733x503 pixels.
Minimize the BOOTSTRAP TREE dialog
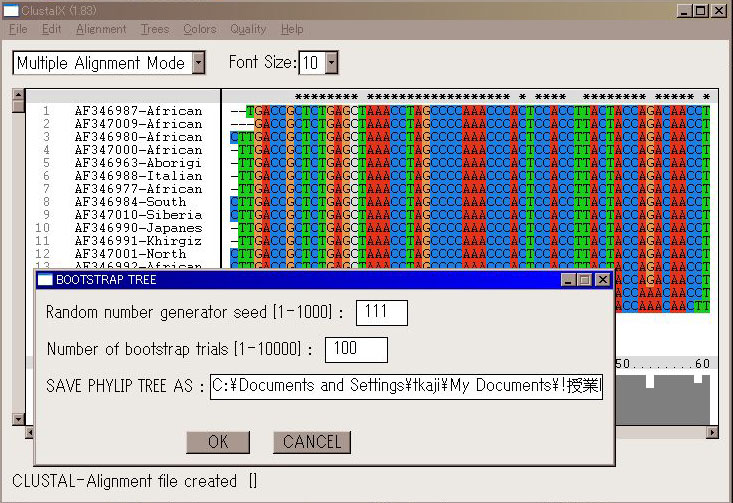coord(569,280)
